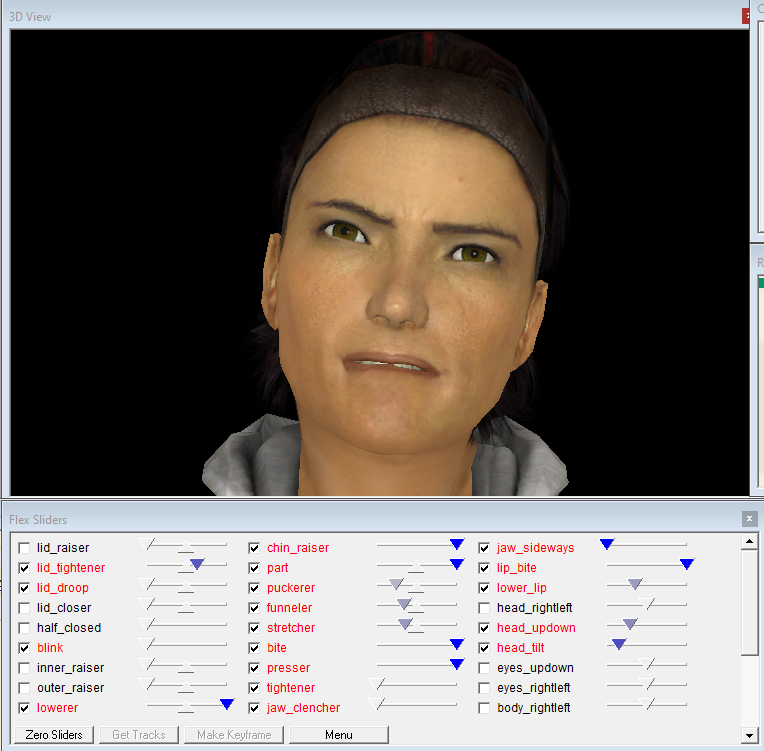Image resolution: width=764 pixels, height=751 pixels.
Task: Turn on the body_rightleft checkbox
Action: coord(484,708)
